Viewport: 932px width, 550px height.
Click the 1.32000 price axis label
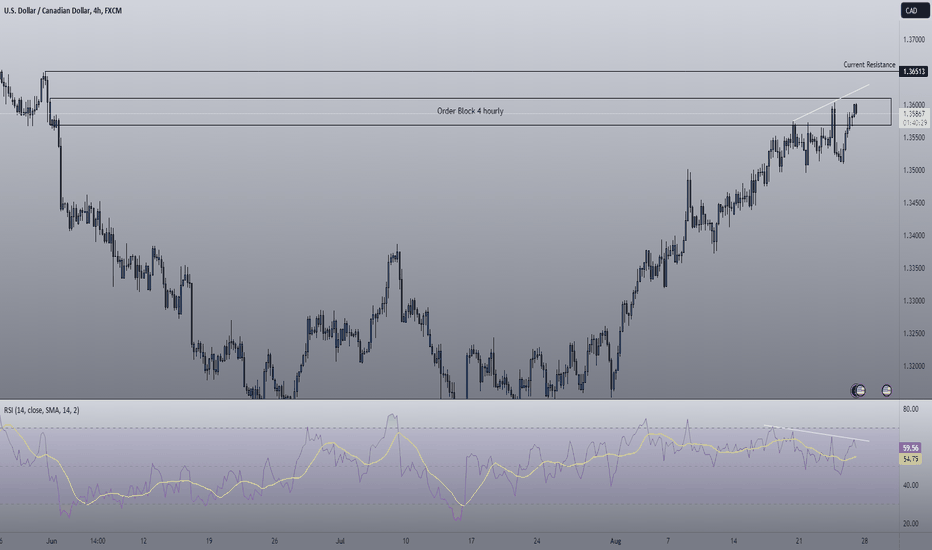pyautogui.click(x=914, y=366)
